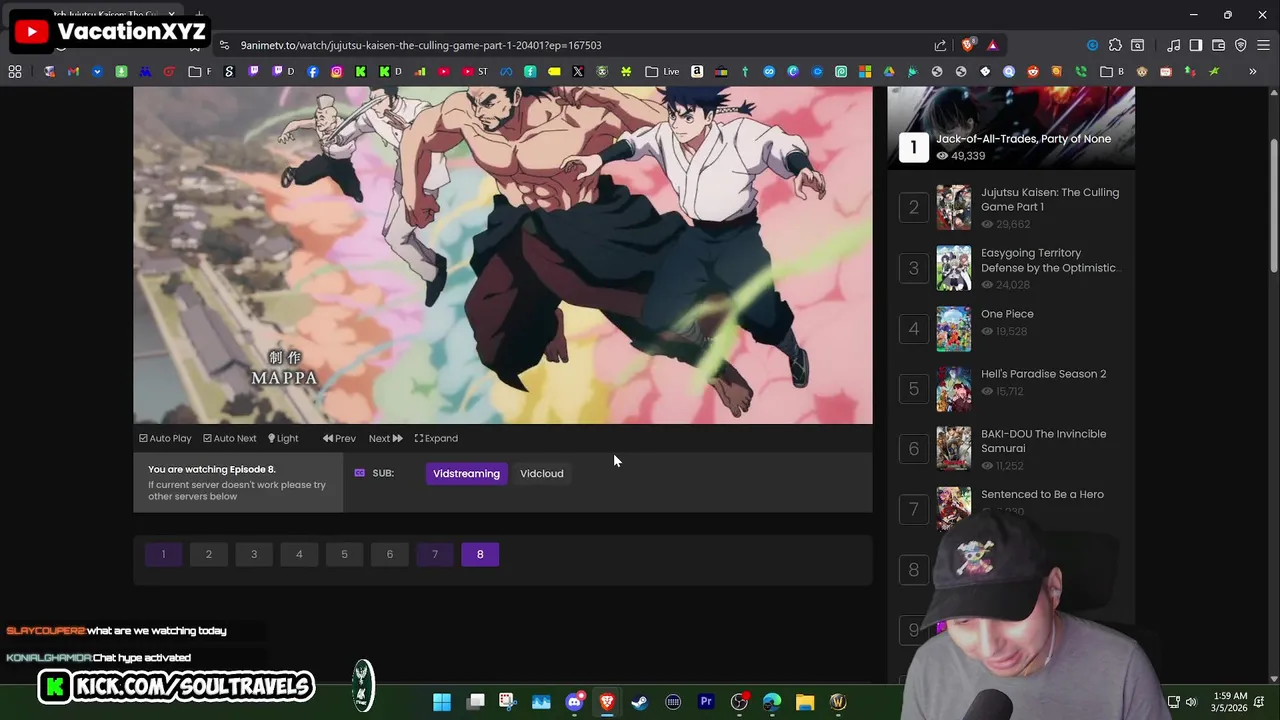This screenshot has width=1280, height=720.
Task: Click the BAKI-DOU poster thumbnail
Action: [x=953, y=449]
